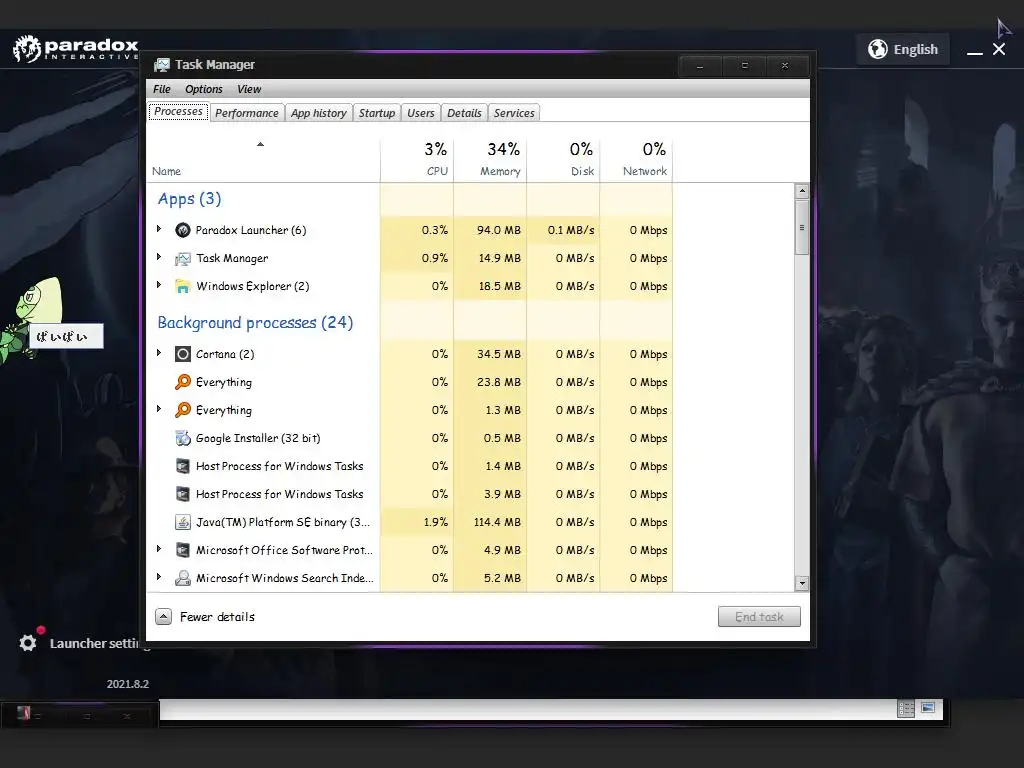1024x768 pixels.
Task: Expand Microsoft Windows Search Indexer entry
Action: pyautogui.click(x=159, y=577)
